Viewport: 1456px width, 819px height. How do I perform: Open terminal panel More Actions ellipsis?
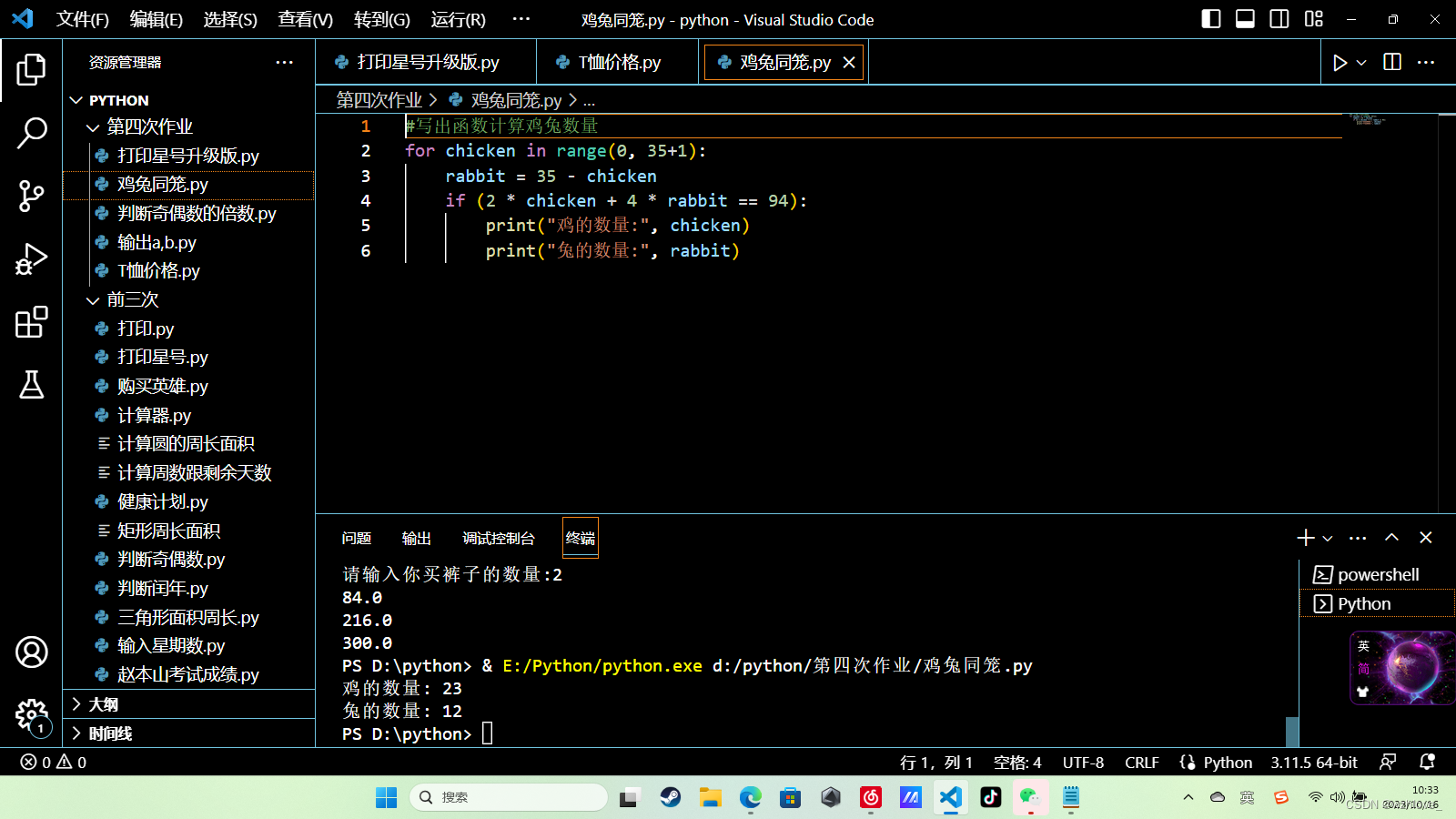coord(1358,538)
